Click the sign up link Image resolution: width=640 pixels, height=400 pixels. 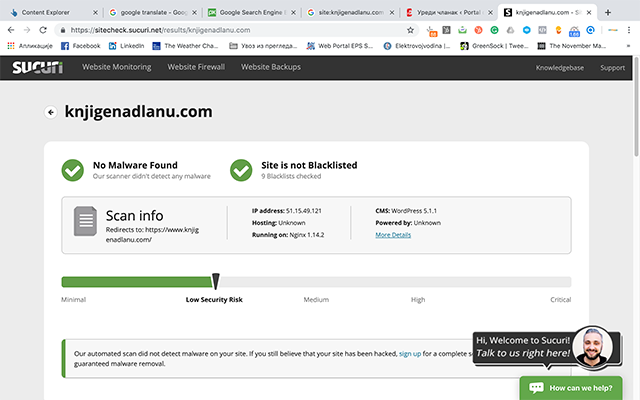point(410,354)
